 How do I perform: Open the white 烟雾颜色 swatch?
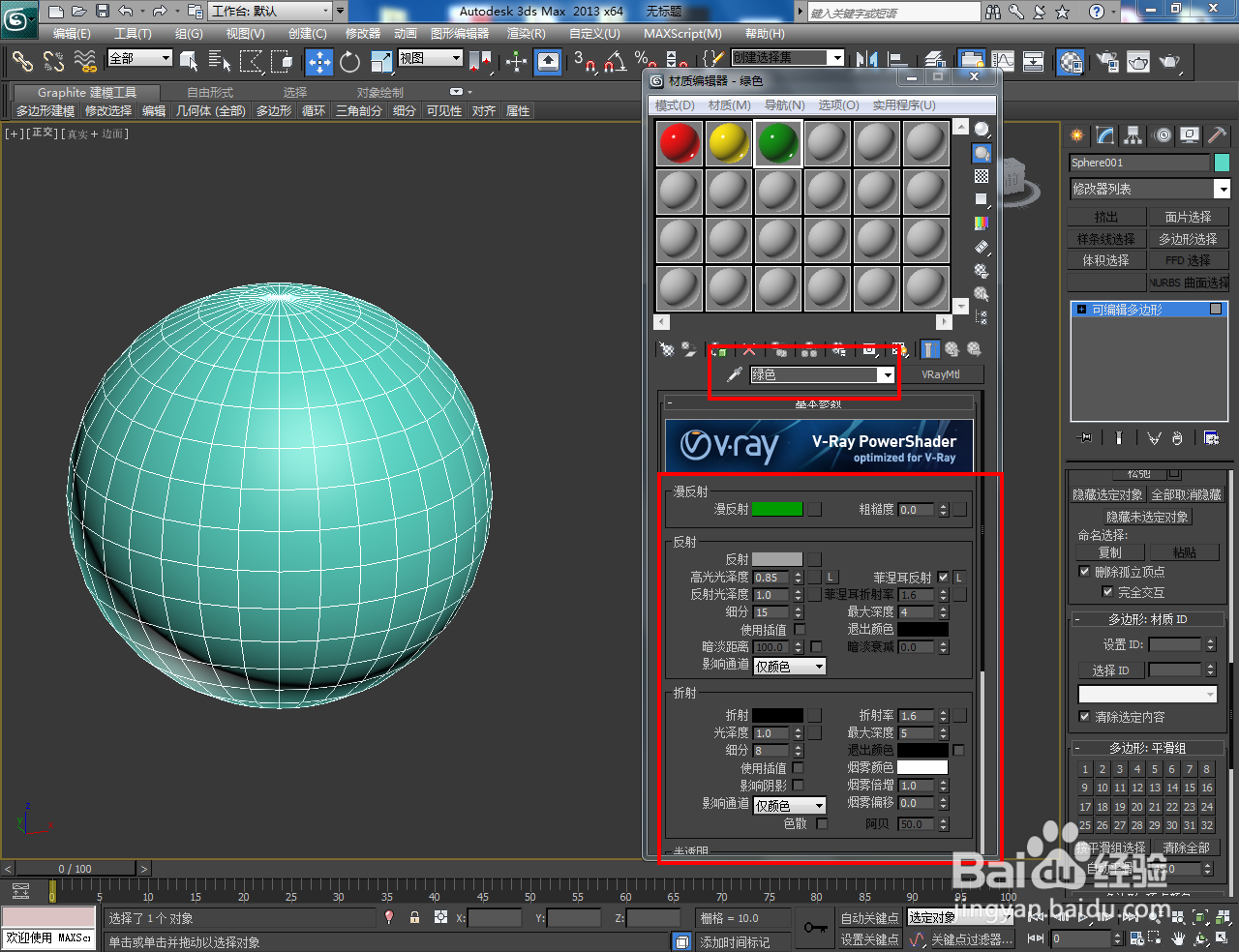pos(922,767)
